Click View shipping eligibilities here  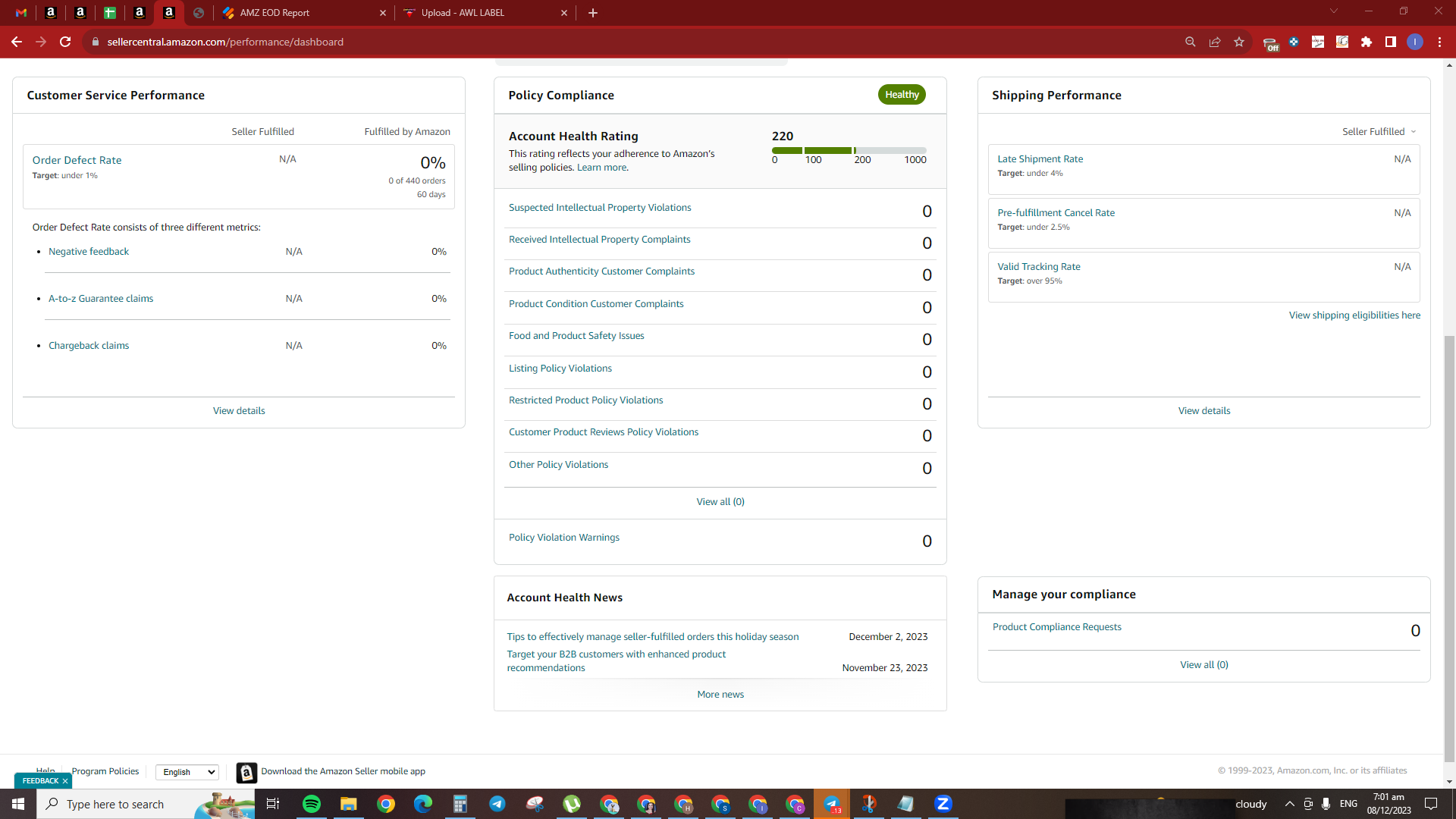point(1354,315)
